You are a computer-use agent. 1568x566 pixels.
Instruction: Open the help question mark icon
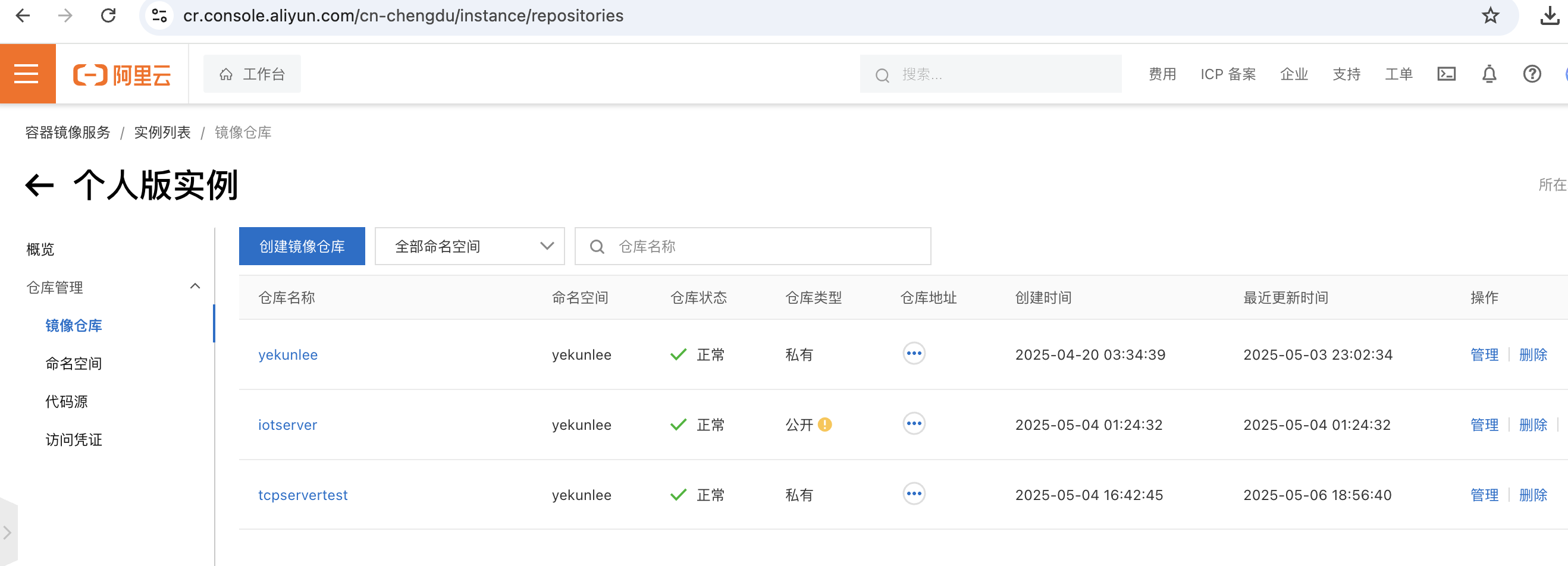tap(1532, 74)
